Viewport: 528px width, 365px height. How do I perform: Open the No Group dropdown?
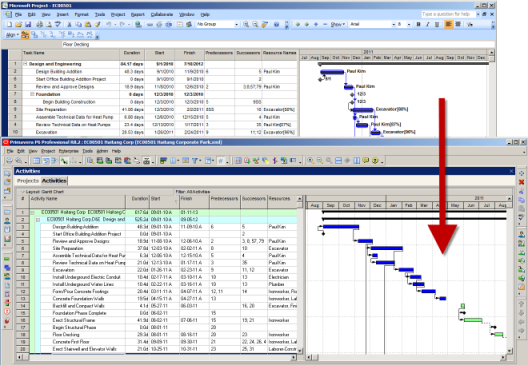coord(218,24)
